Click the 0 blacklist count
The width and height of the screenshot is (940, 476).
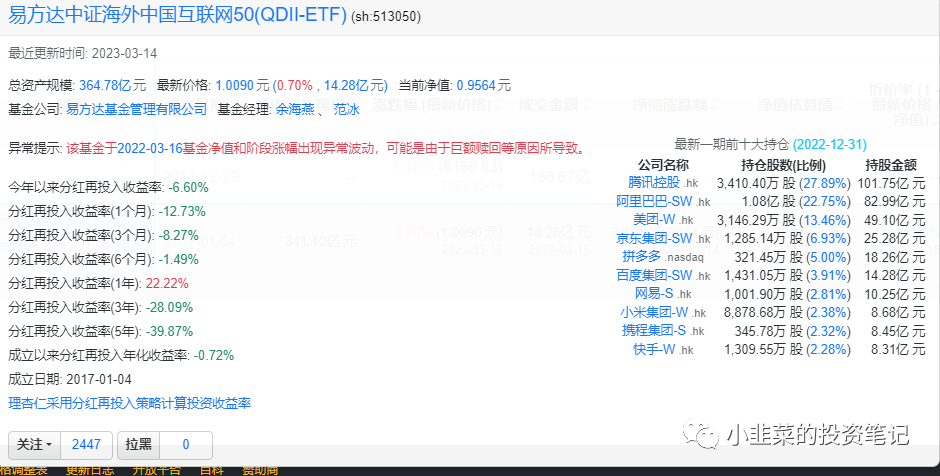[x=186, y=445]
